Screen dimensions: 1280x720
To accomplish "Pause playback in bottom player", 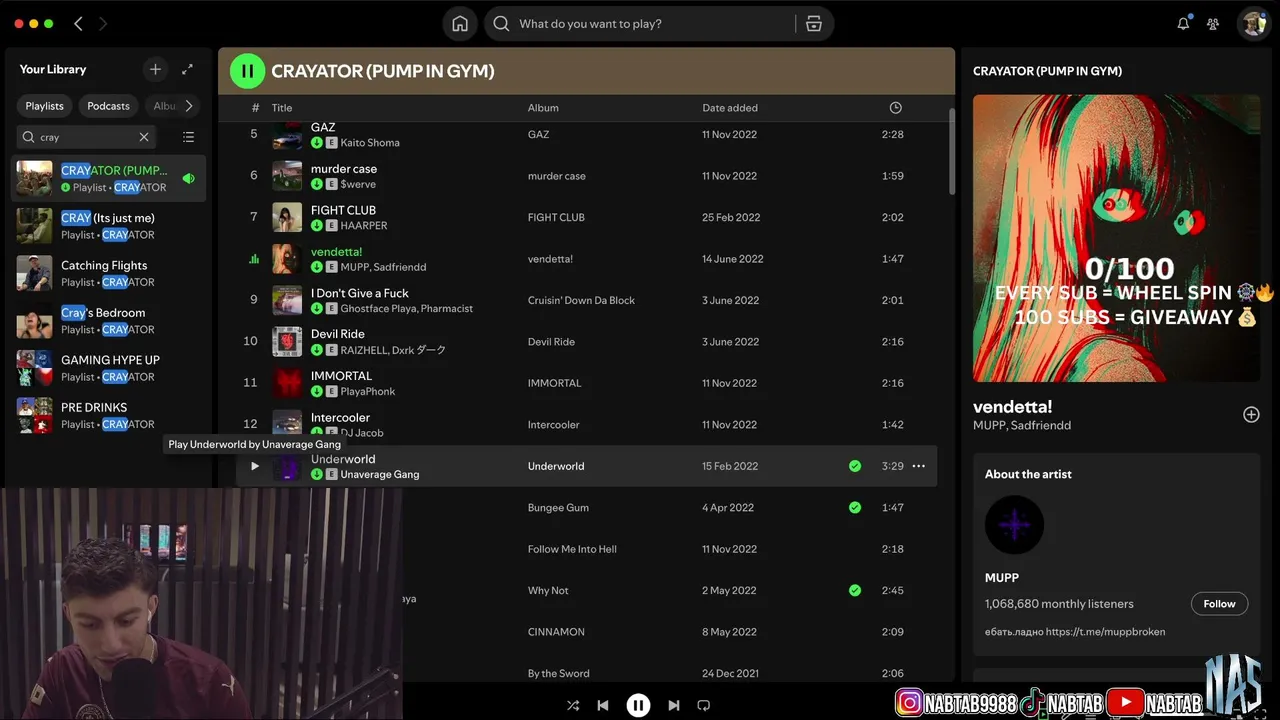I will tap(638, 705).
